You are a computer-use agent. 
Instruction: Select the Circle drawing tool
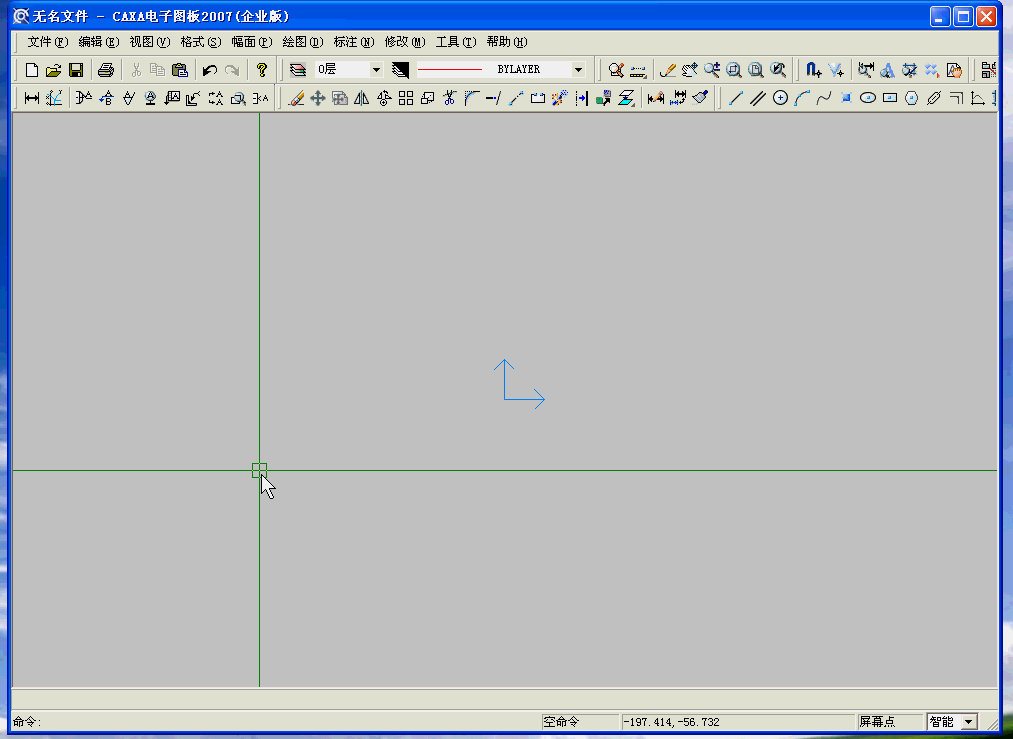pyautogui.click(x=780, y=98)
